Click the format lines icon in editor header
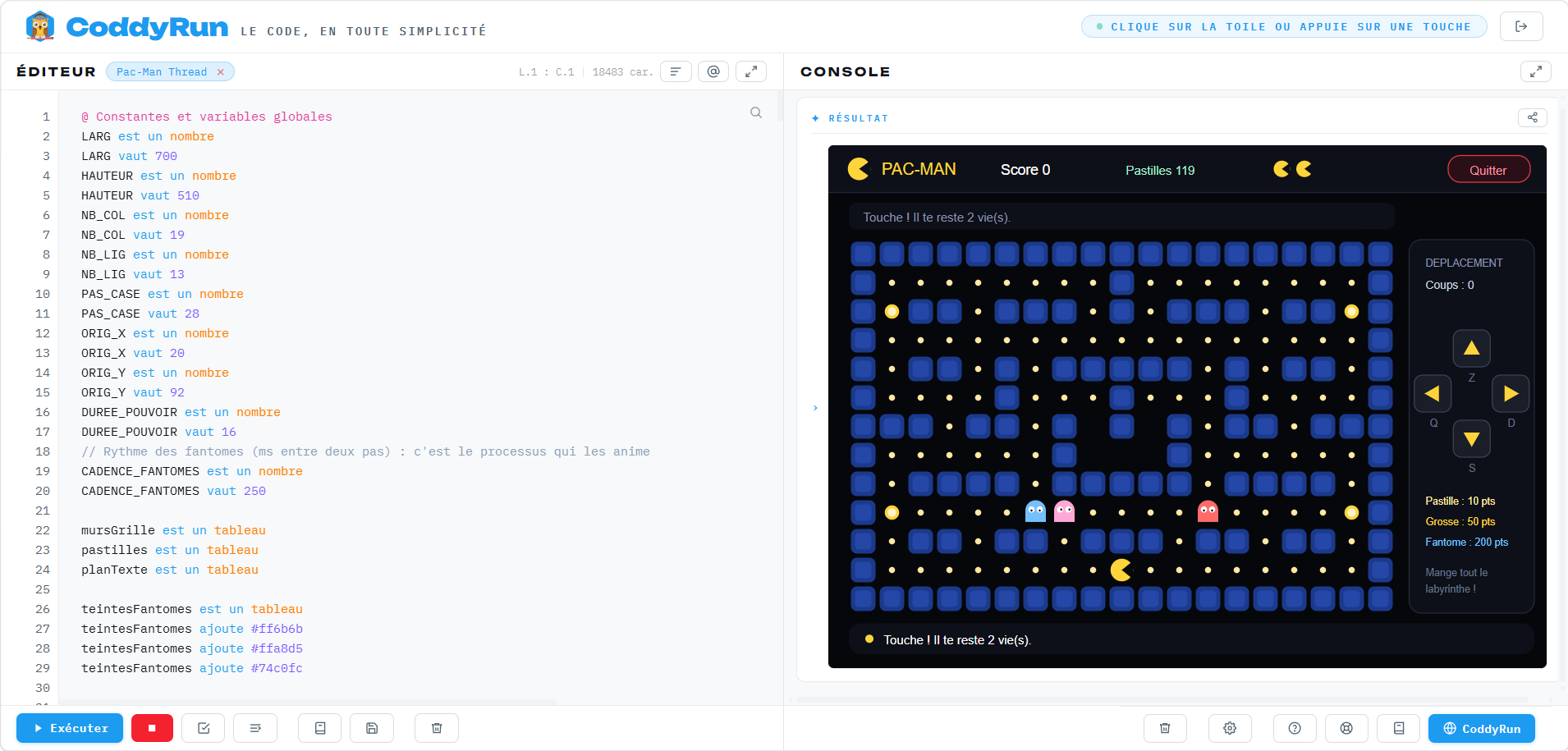1568x751 pixels. coord(676,71)
